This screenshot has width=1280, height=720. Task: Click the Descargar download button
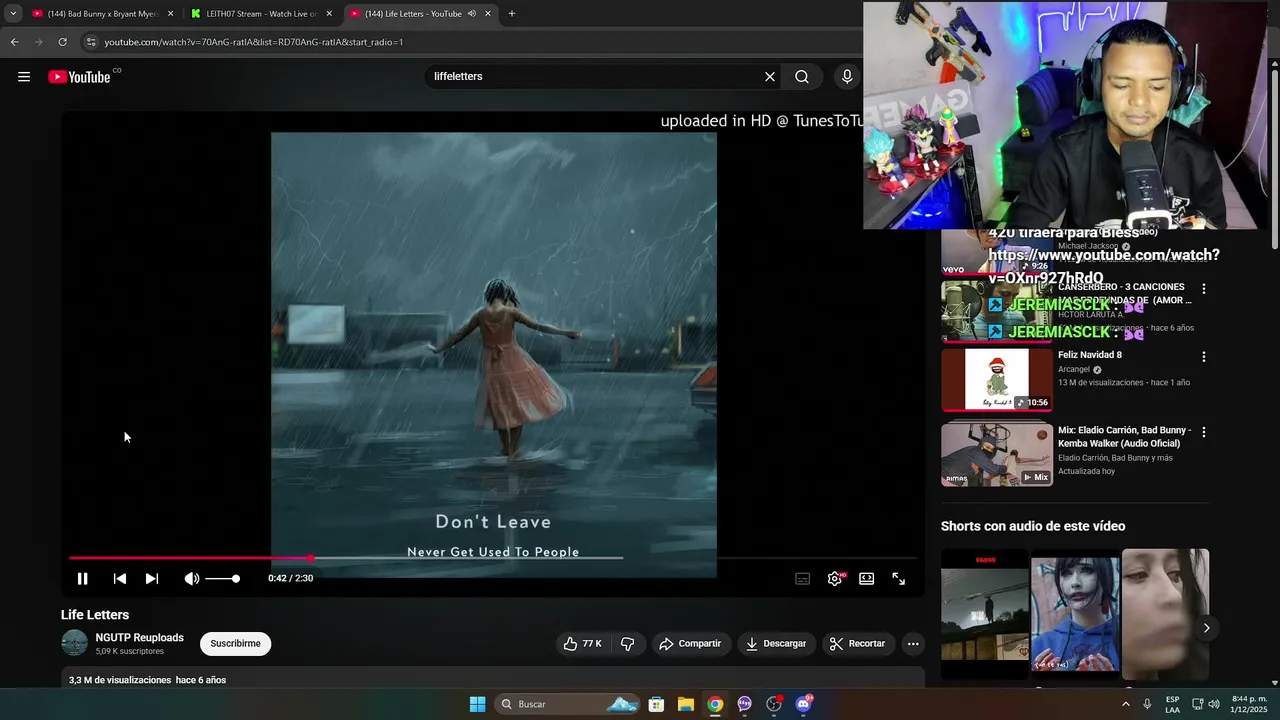point(776,644)
